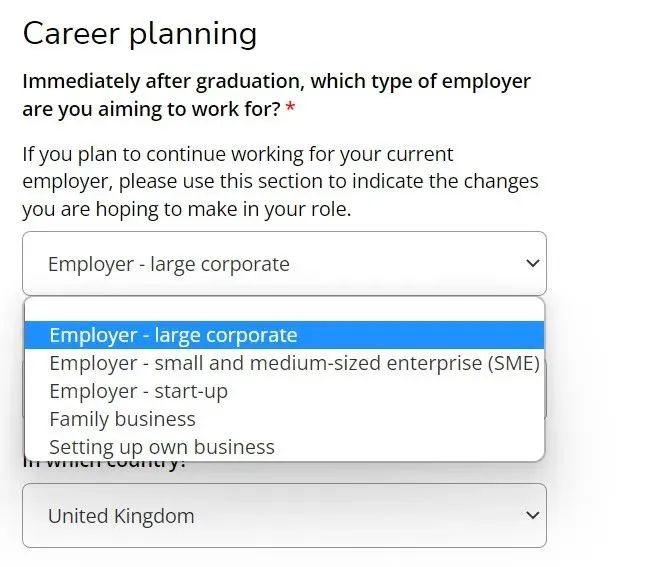
Task: Click the words "United Kingdom" in the country field
Action: [x=121, y=516]
